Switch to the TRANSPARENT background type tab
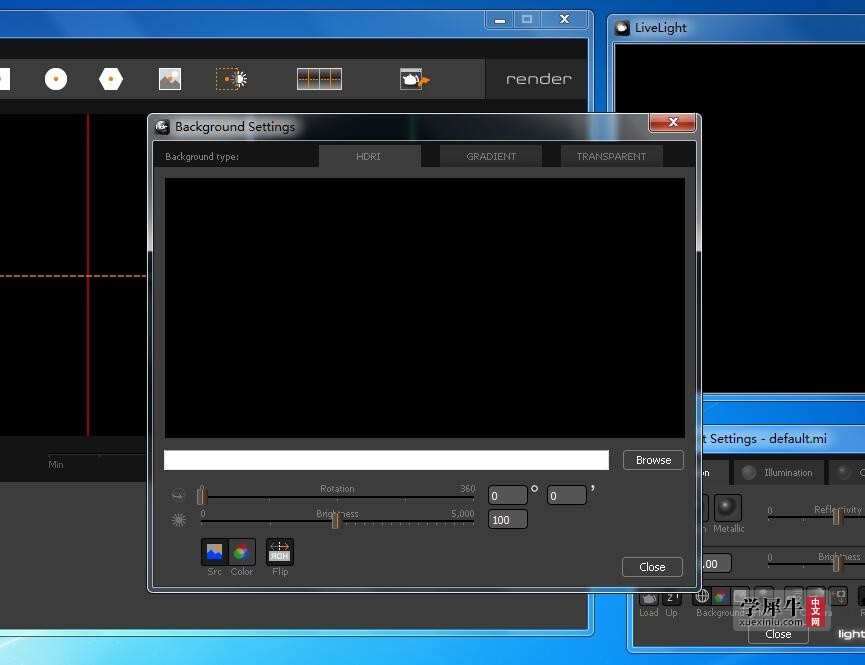This screenshot has width=865, height=665. coord(611,156)
